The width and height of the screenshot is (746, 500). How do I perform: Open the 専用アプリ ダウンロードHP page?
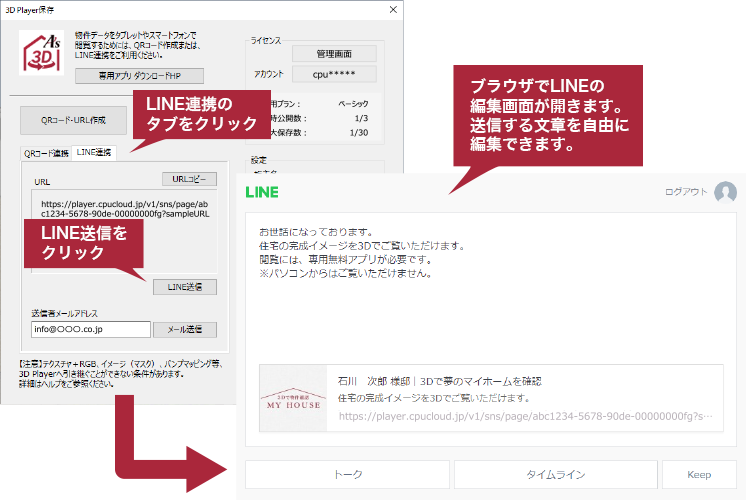coord(139,76)
